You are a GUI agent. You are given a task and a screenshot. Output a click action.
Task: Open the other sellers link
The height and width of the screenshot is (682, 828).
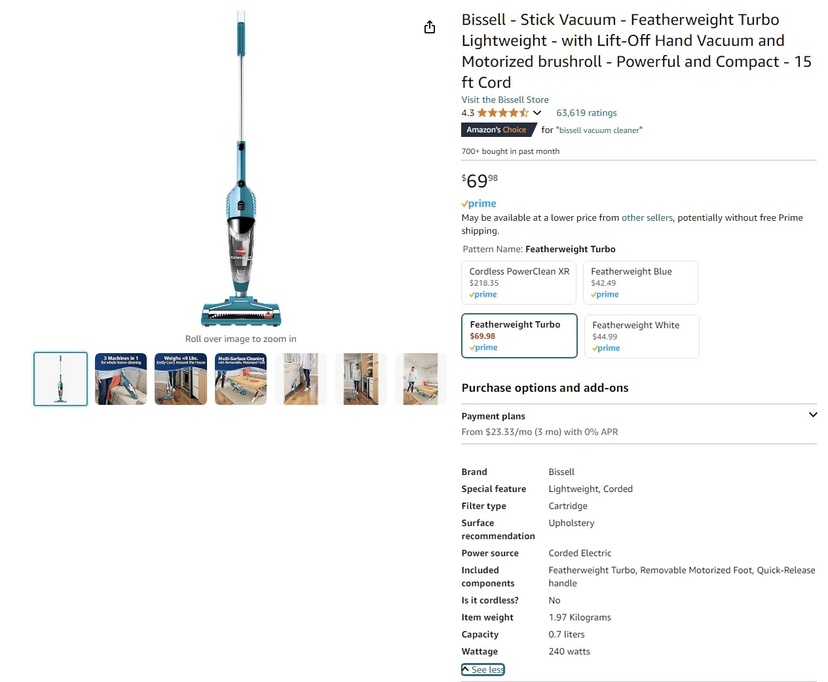pyautogui.click(x=647, y=217)
